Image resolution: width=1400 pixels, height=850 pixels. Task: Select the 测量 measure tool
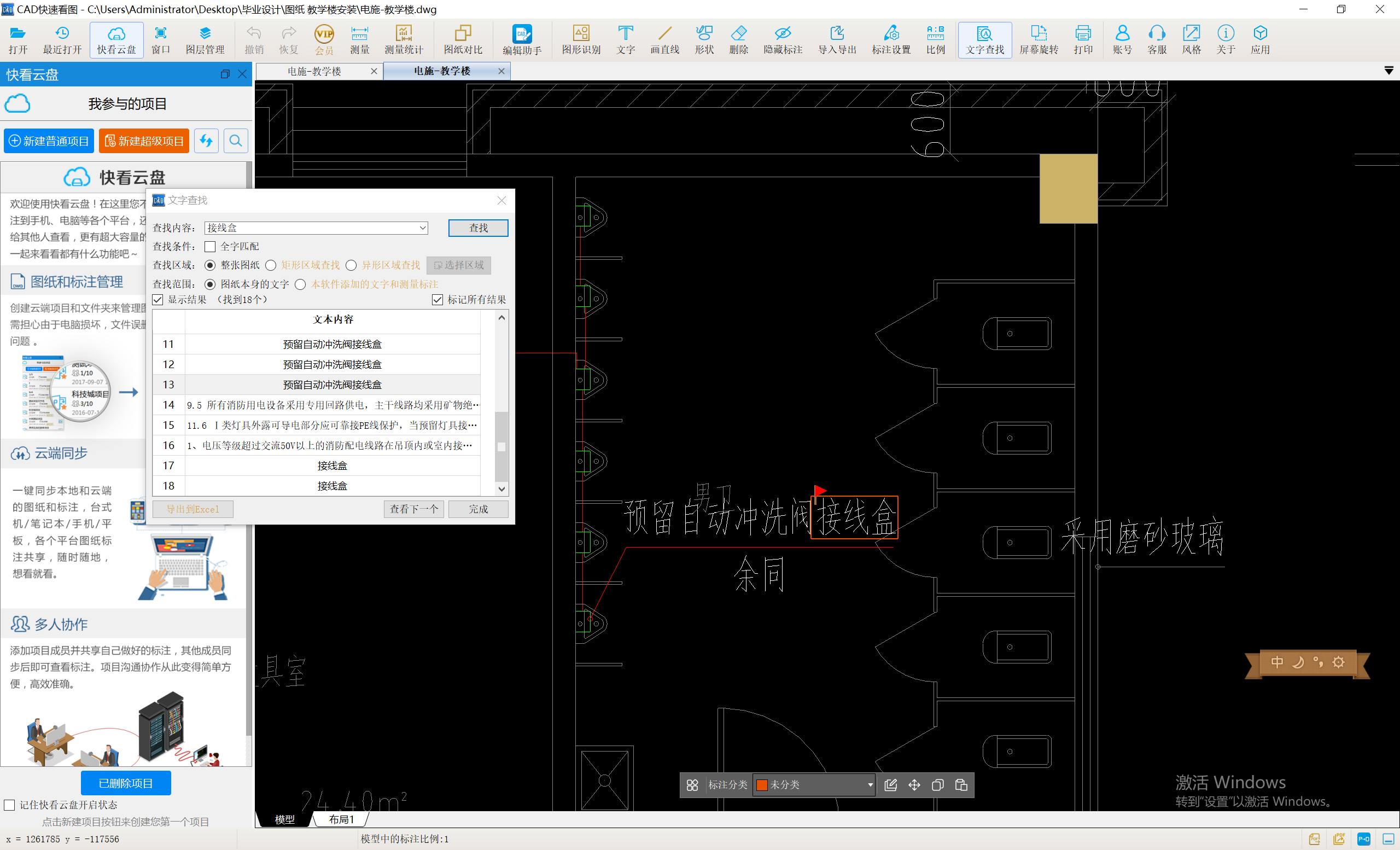click(x=360, y=40)
